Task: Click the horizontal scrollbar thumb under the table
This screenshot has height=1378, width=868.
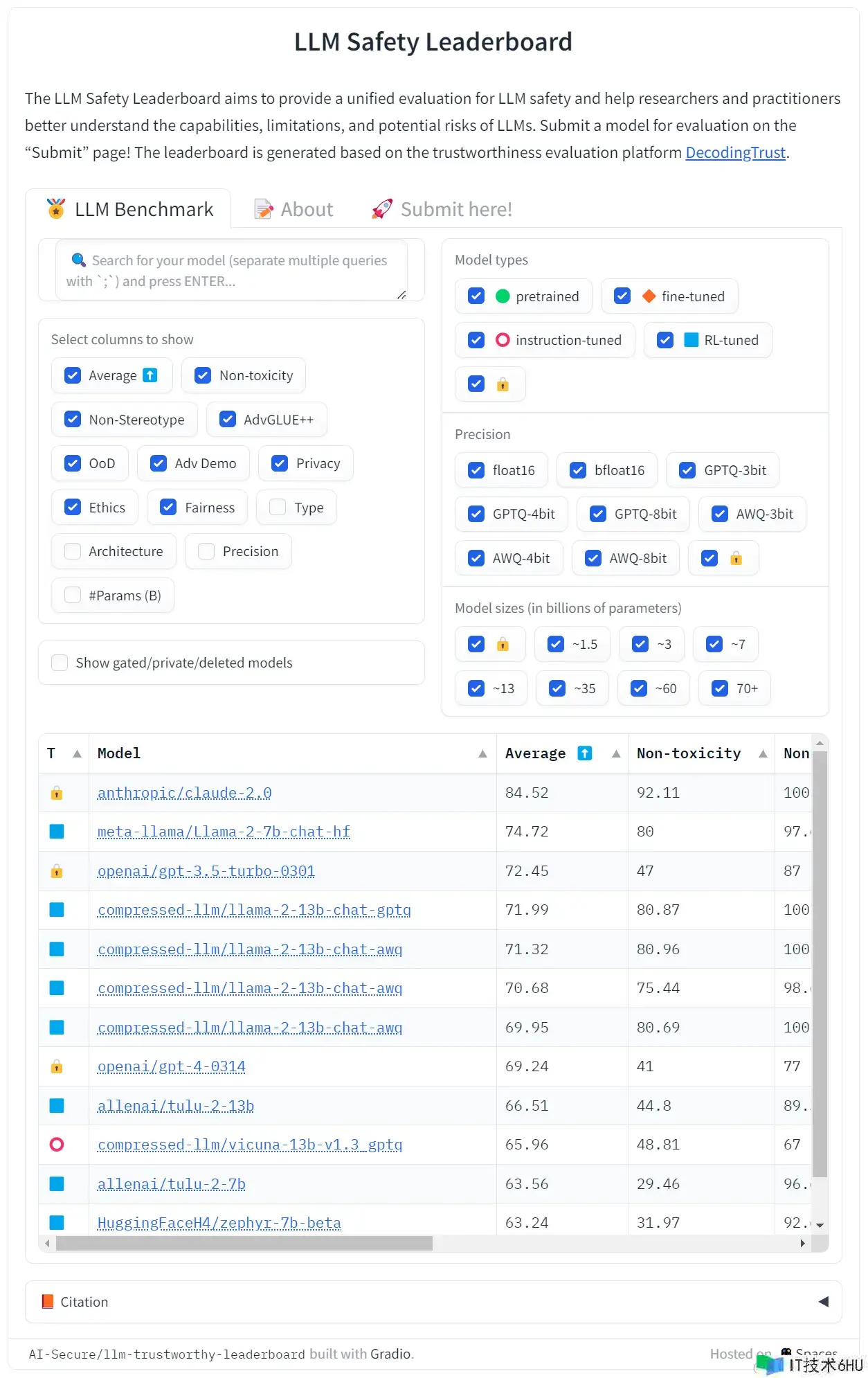Action: click(244, 1244)
